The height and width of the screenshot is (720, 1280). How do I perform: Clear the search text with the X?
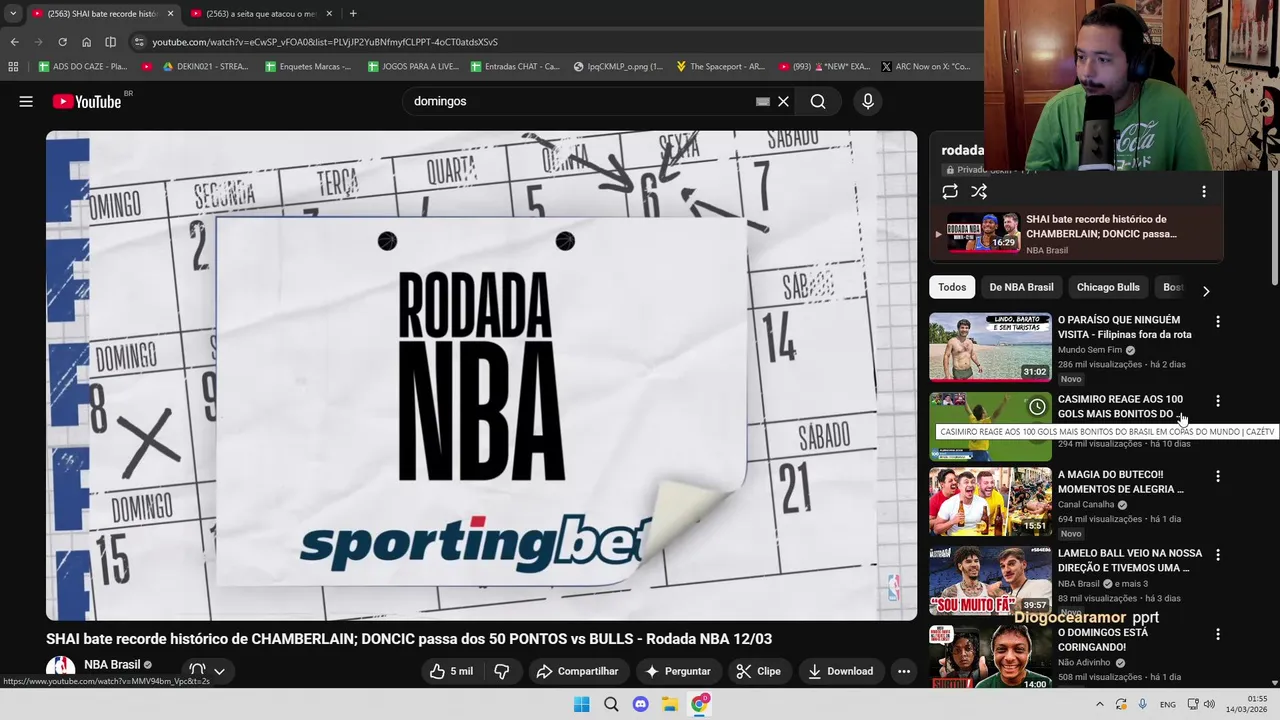point(783,101)
